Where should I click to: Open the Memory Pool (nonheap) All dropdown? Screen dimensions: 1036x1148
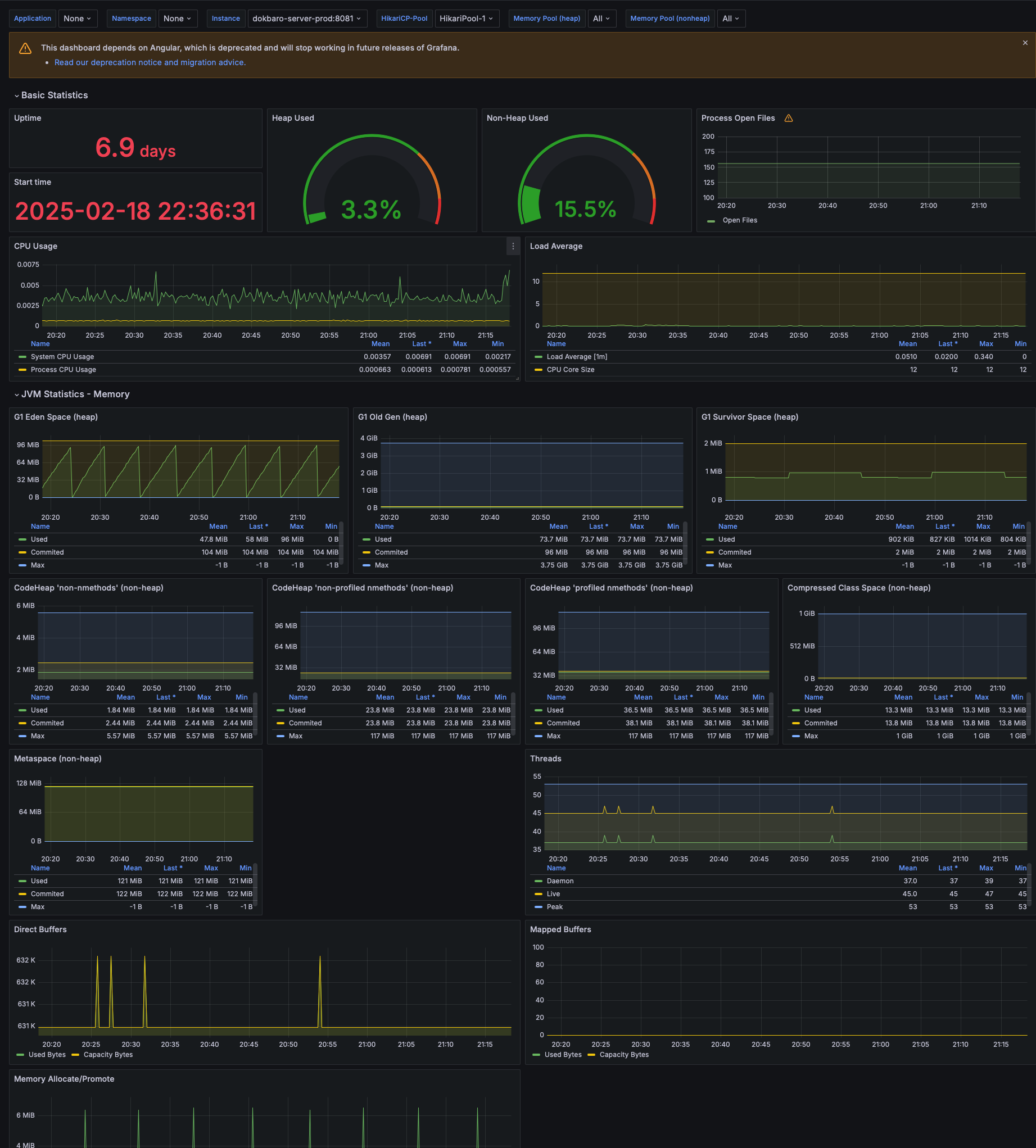click(x=731, y=19)
